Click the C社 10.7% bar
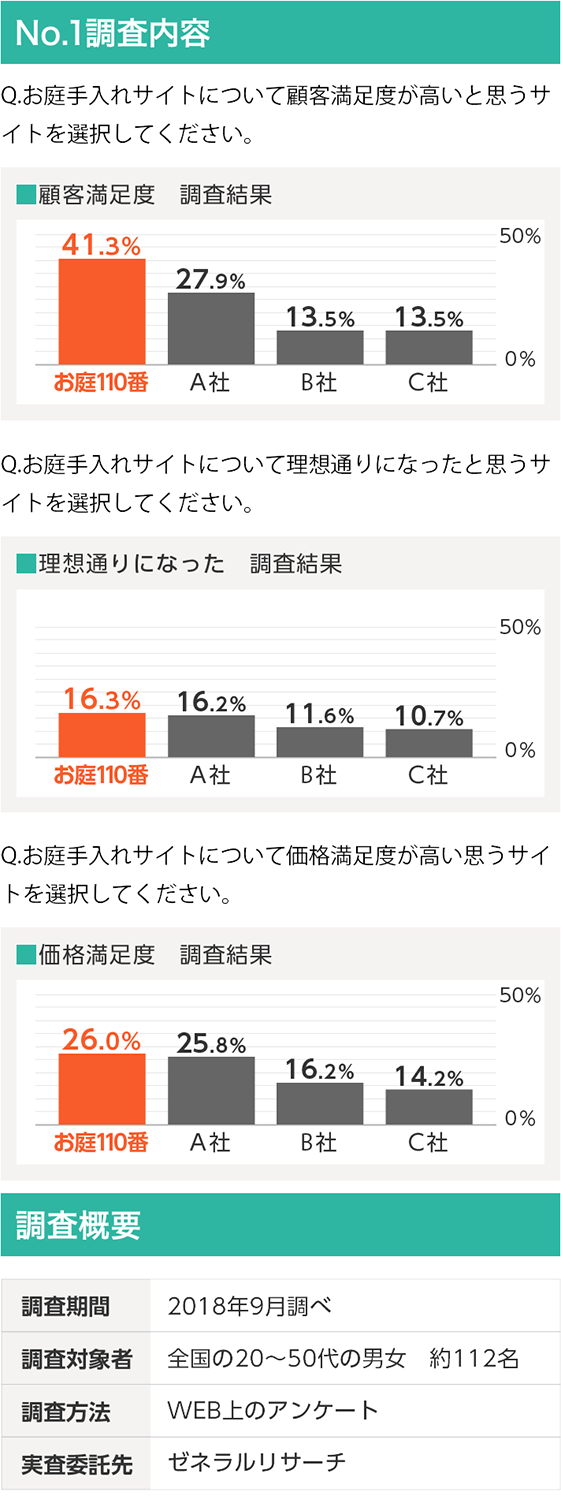561x1505 pixels. pyautogui.click(x=429, y=743)
